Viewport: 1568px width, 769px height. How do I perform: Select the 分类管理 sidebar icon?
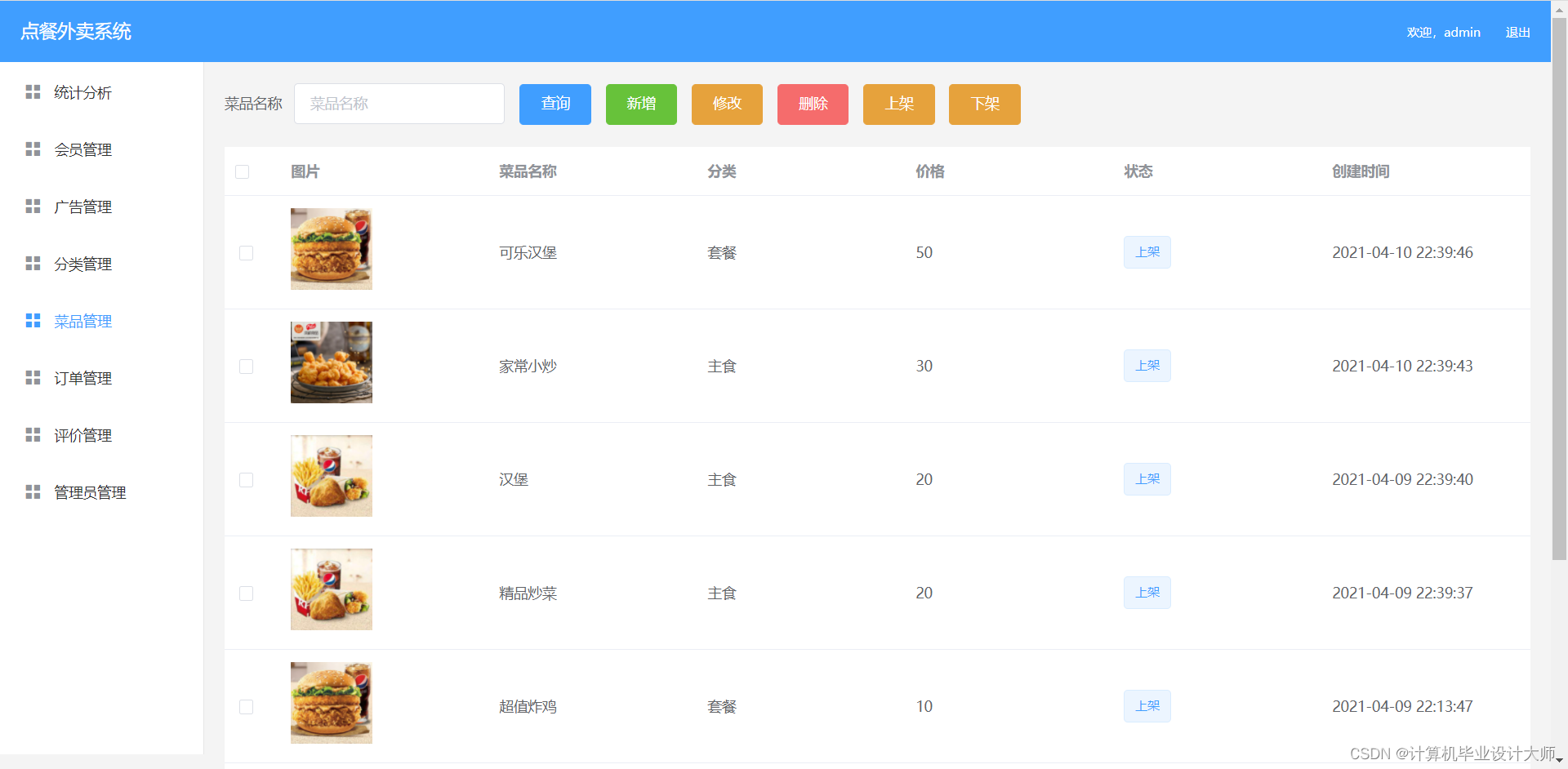[x=33, y=264]
